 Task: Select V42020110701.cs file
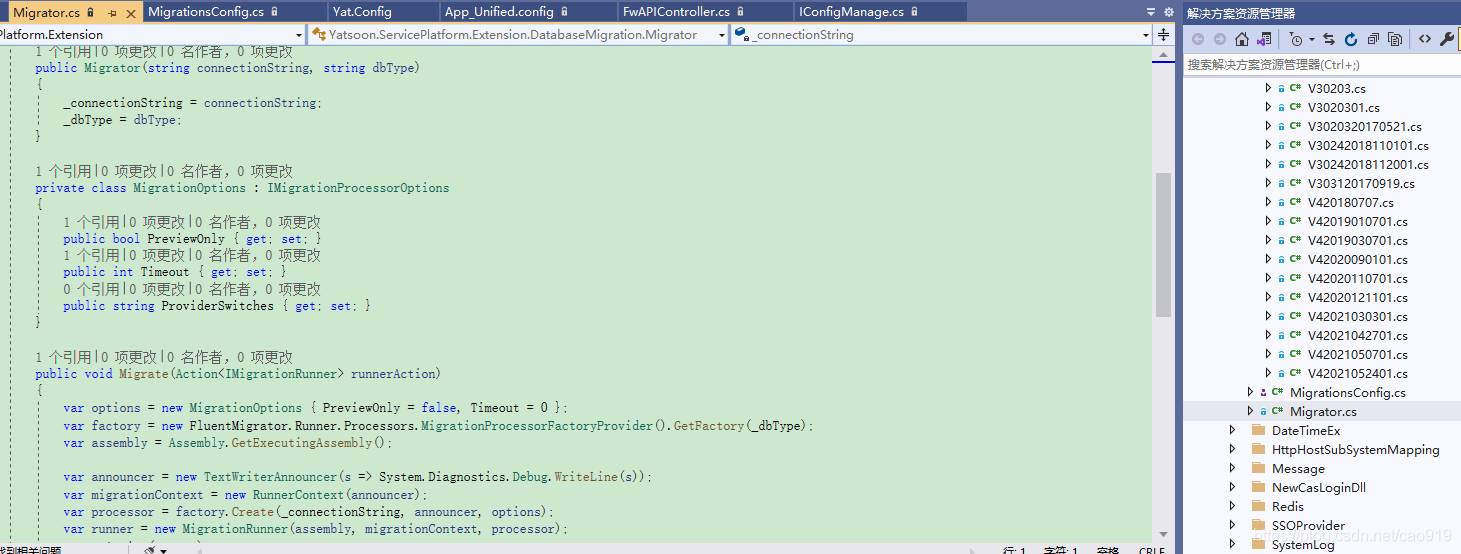coord(1357,278)
